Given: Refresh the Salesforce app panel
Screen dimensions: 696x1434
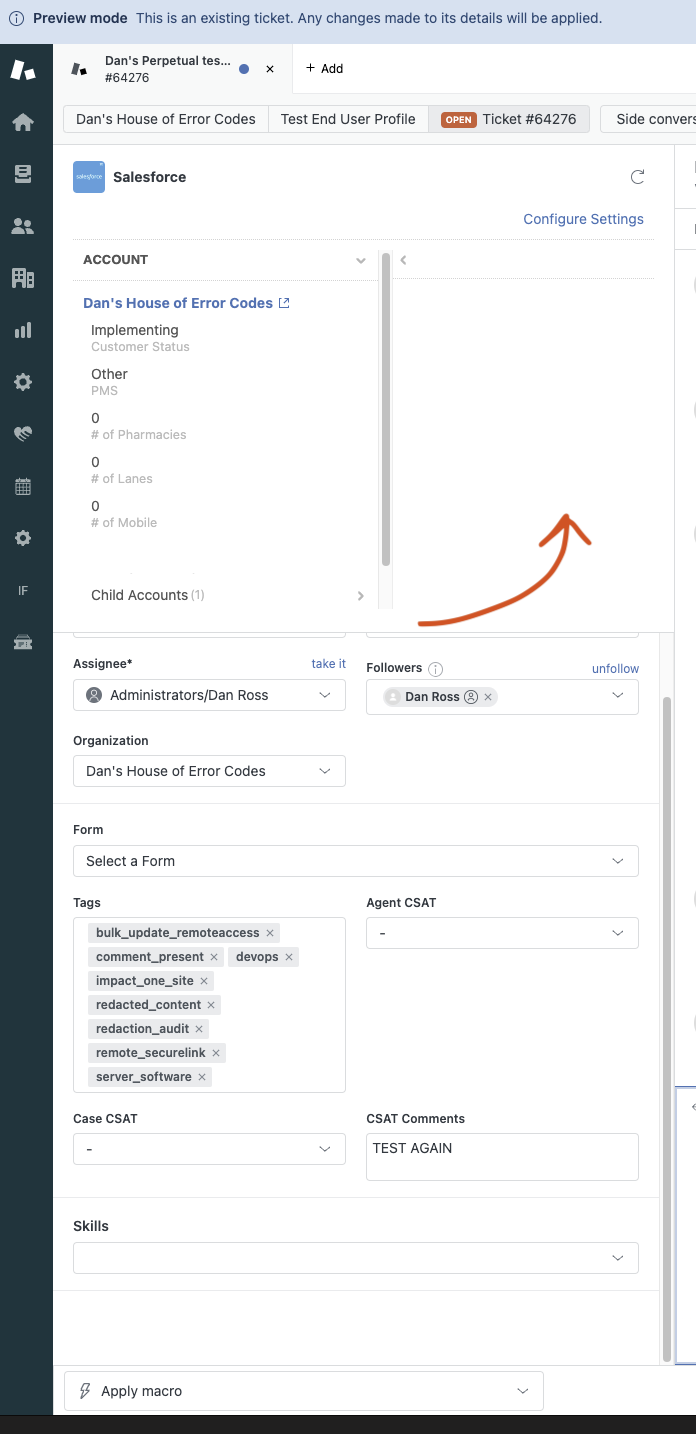Looking at the screenshot, I should click(637, 177).
